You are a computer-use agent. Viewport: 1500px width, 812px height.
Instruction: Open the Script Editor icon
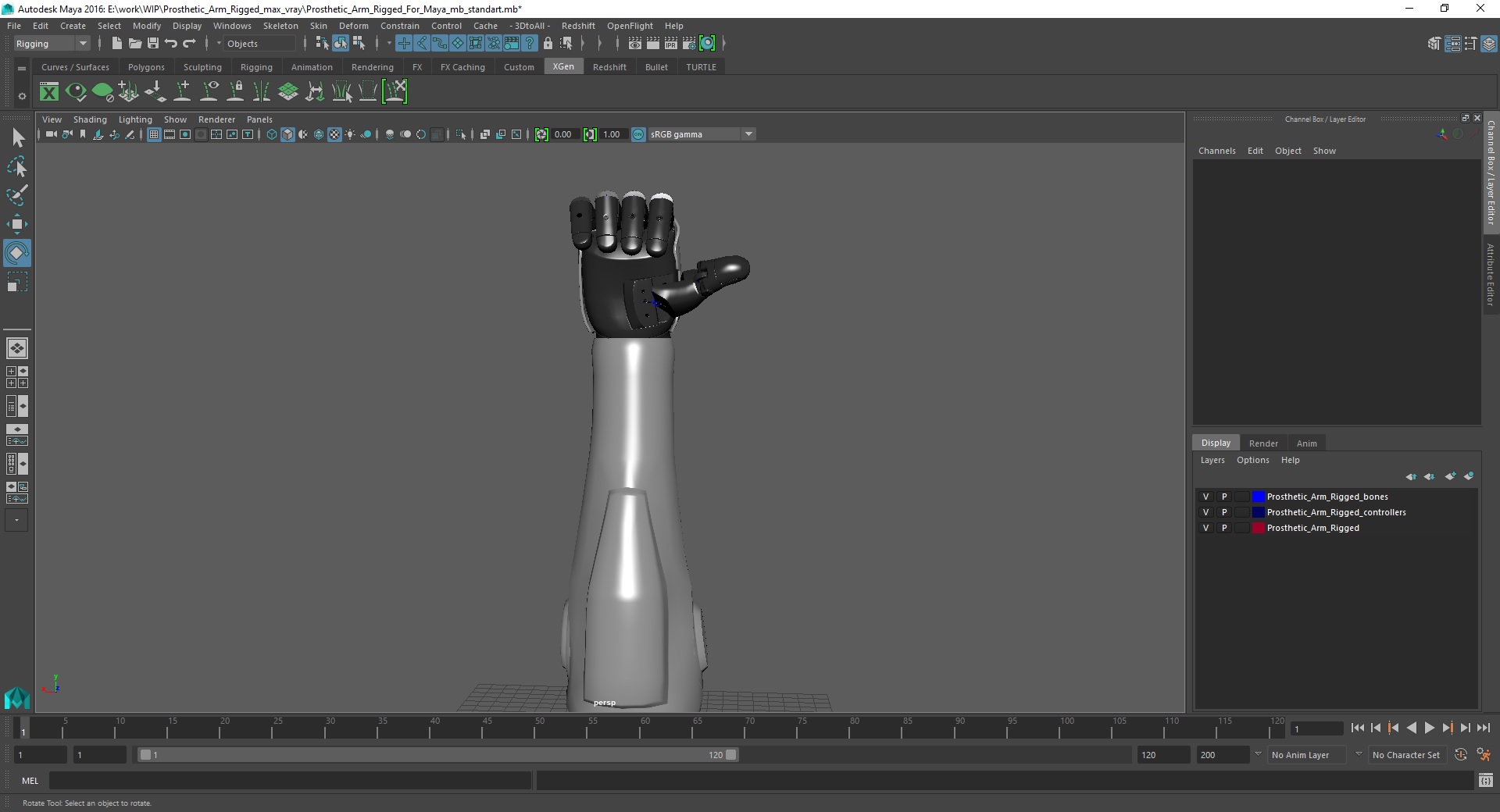point(1486,781)
